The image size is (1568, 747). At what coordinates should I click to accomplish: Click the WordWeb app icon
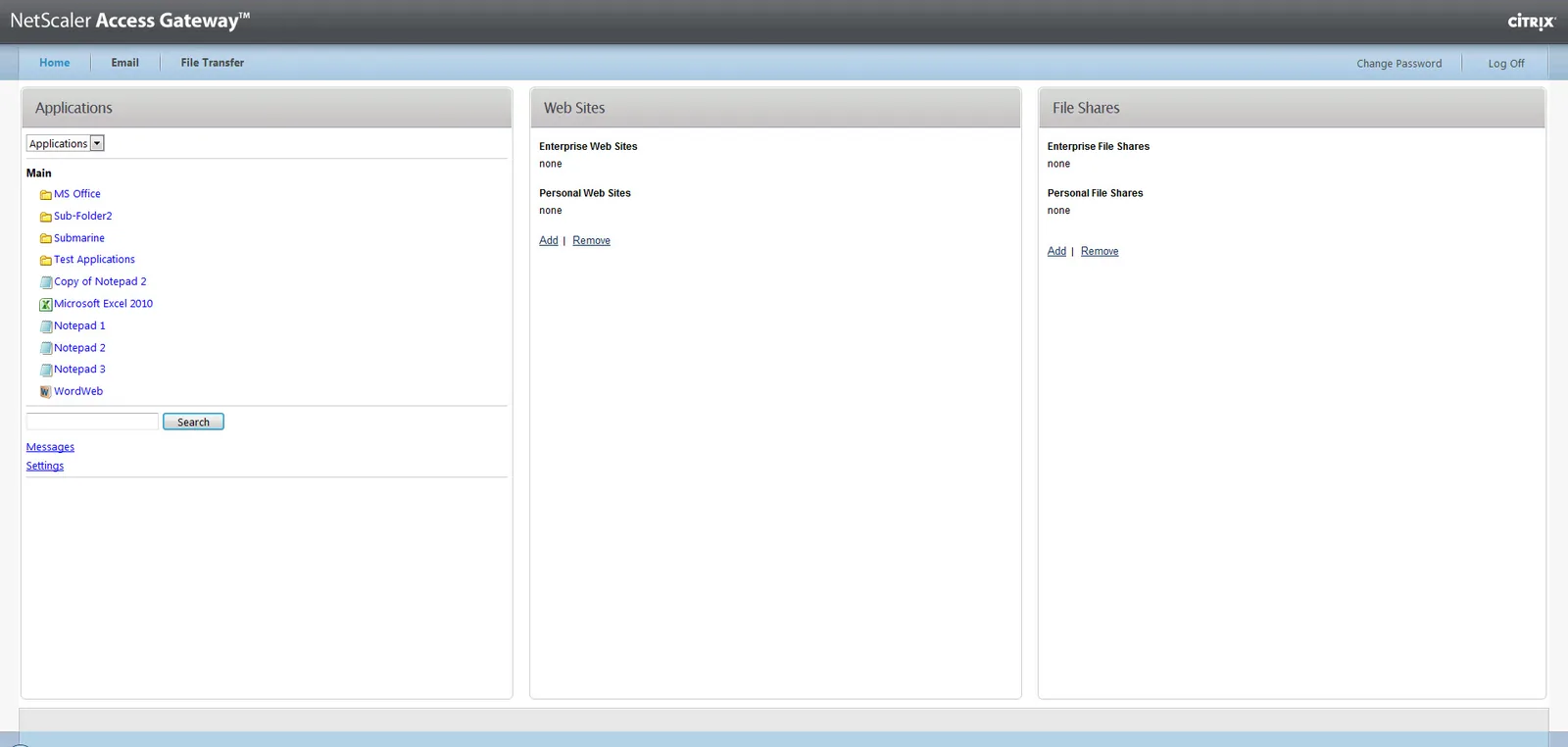click(x=45, y=392)
